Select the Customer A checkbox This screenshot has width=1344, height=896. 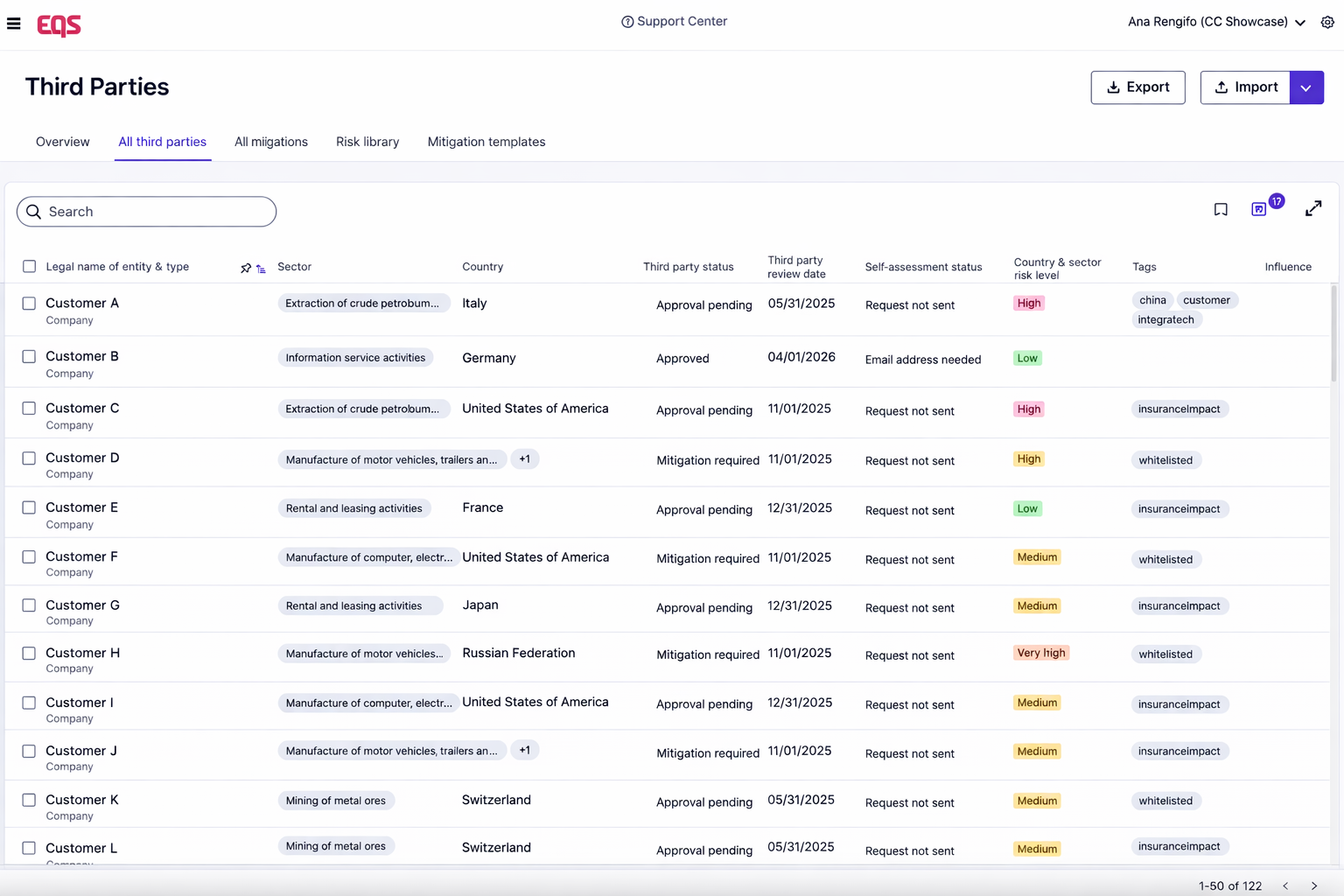29,304
